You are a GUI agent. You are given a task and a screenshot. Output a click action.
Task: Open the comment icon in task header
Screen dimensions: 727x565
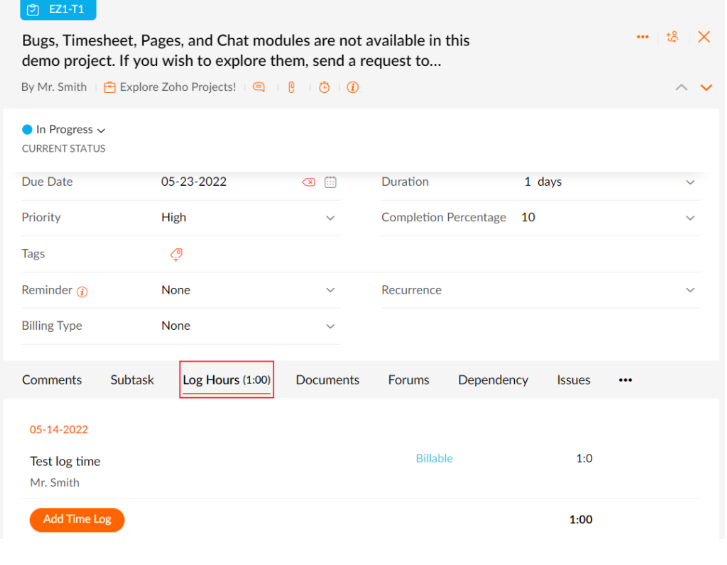point(259,87)
